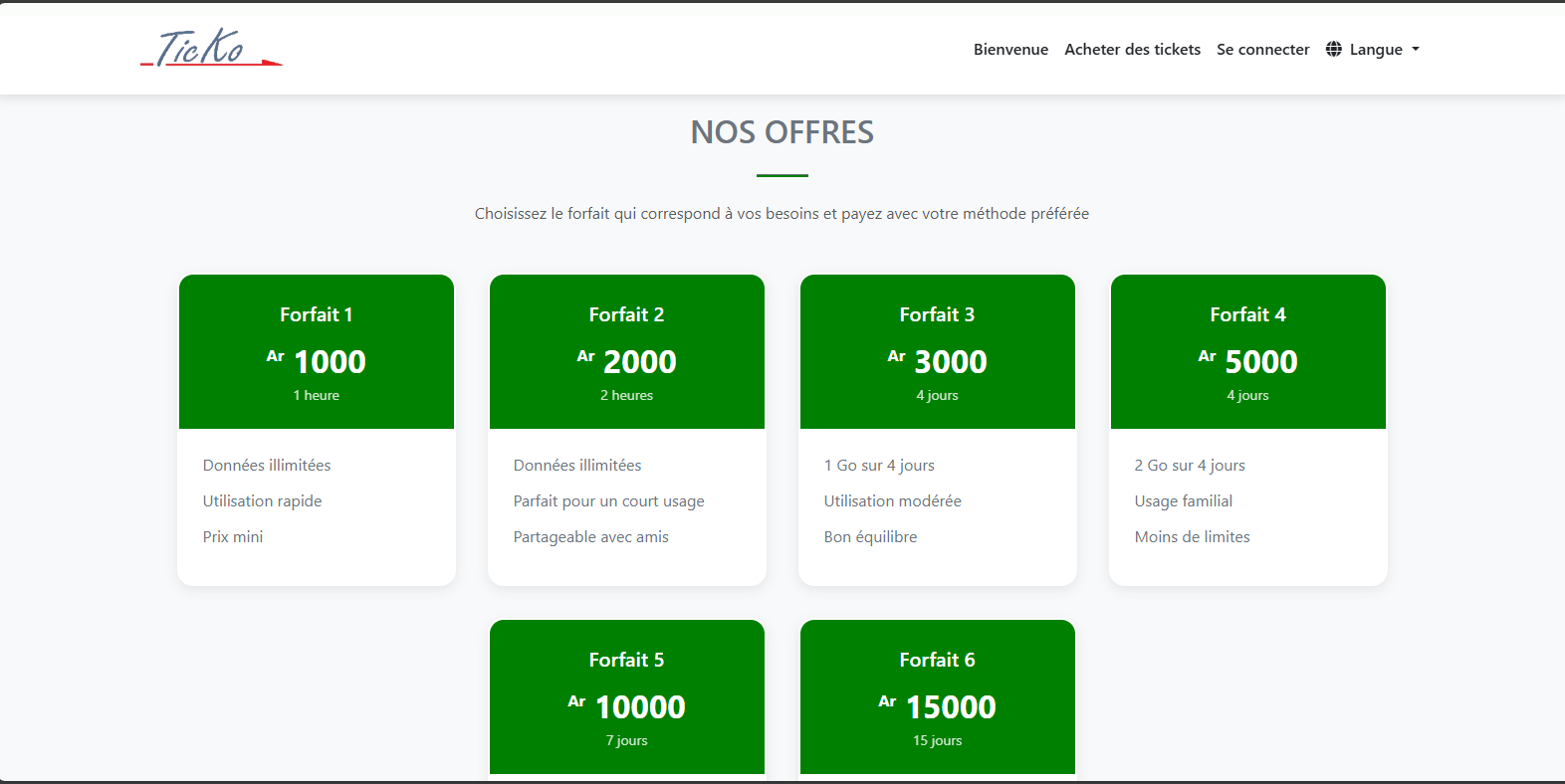Choose the Forfait 2 card title

(626, 314)
